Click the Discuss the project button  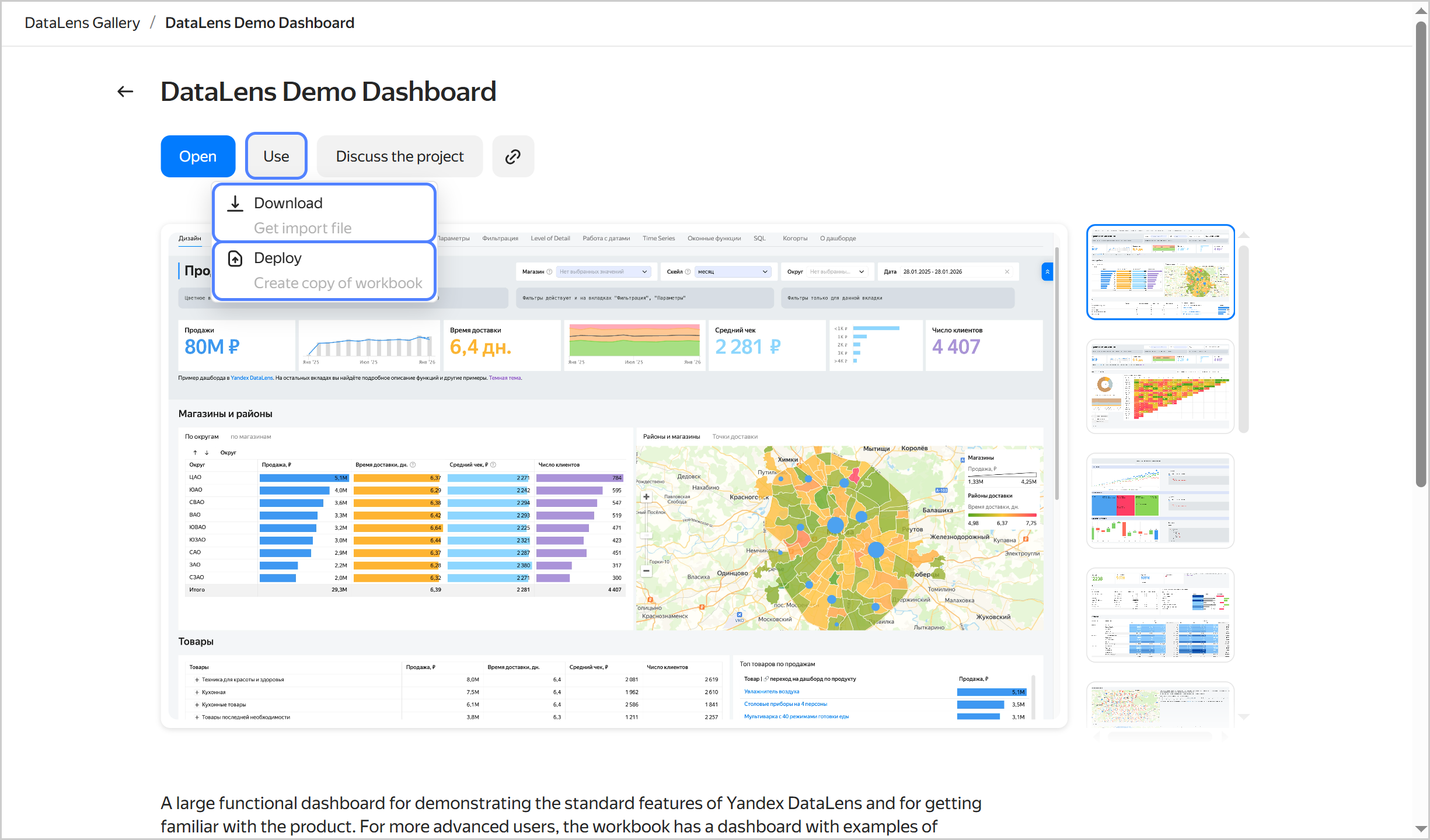400,156
